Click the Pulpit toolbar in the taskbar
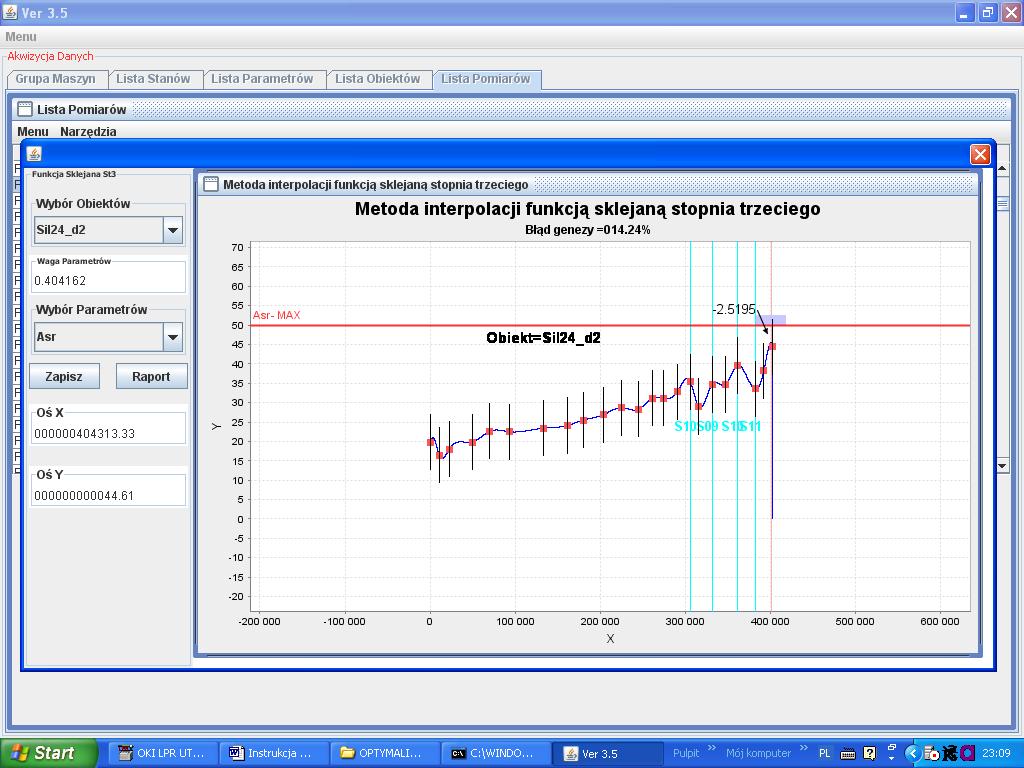 pyautogui.click(x=686, y=753)
